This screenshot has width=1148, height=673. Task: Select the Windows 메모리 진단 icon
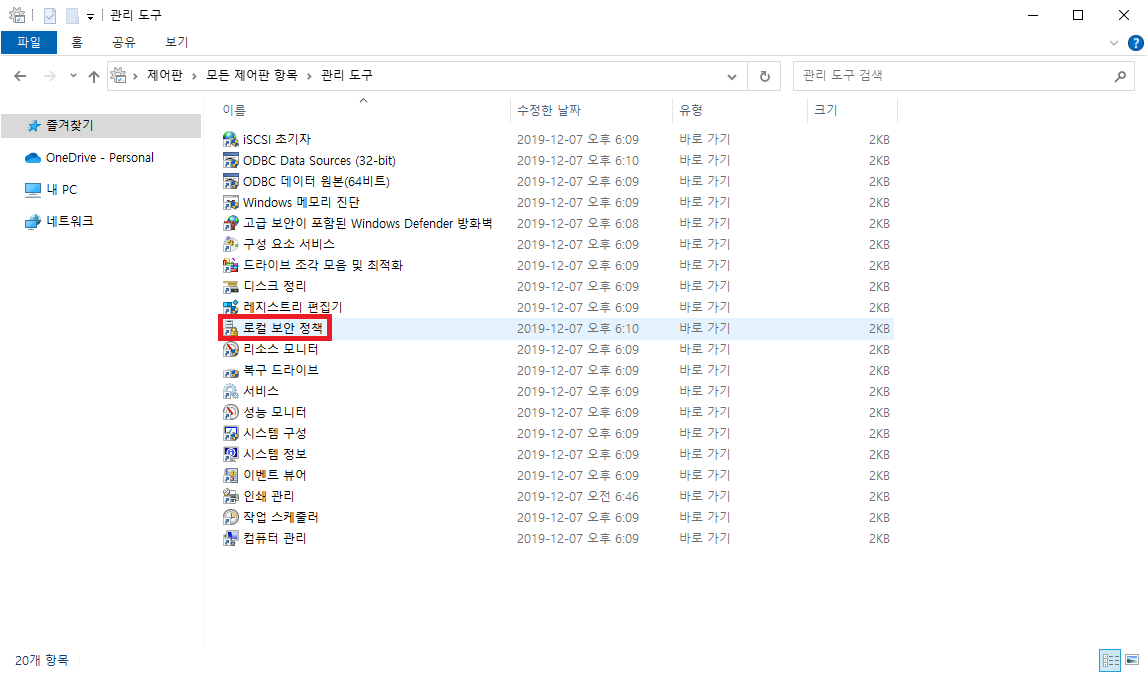pyautogui.click(x=231, y=202)
